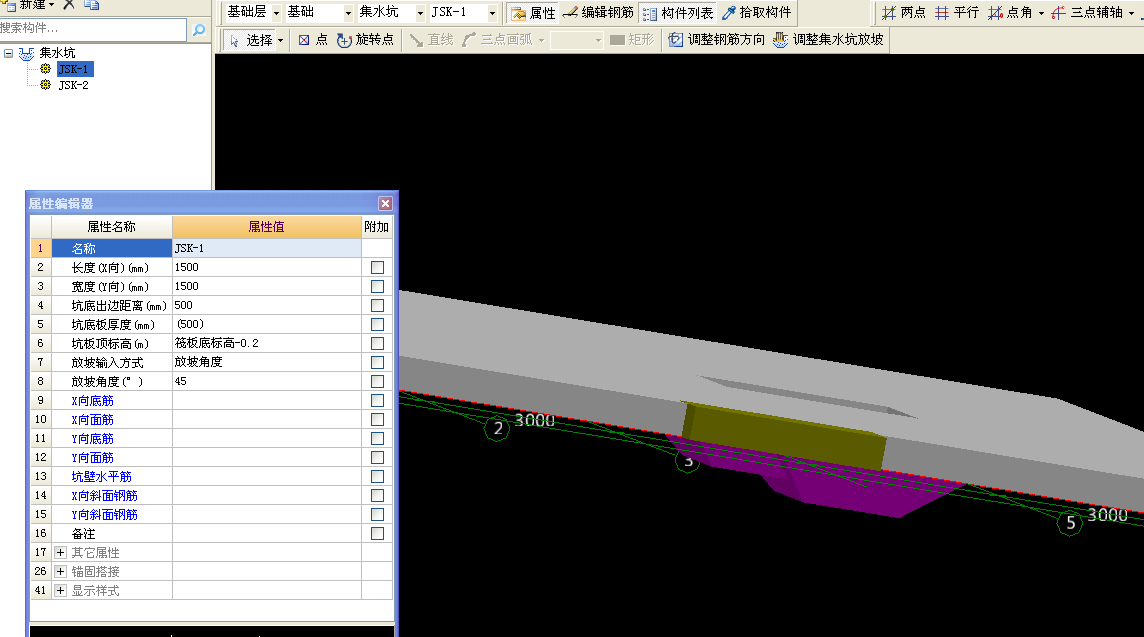Expand 锚固搭接 property group
The image size is (1144, 637).
point(61,571)
